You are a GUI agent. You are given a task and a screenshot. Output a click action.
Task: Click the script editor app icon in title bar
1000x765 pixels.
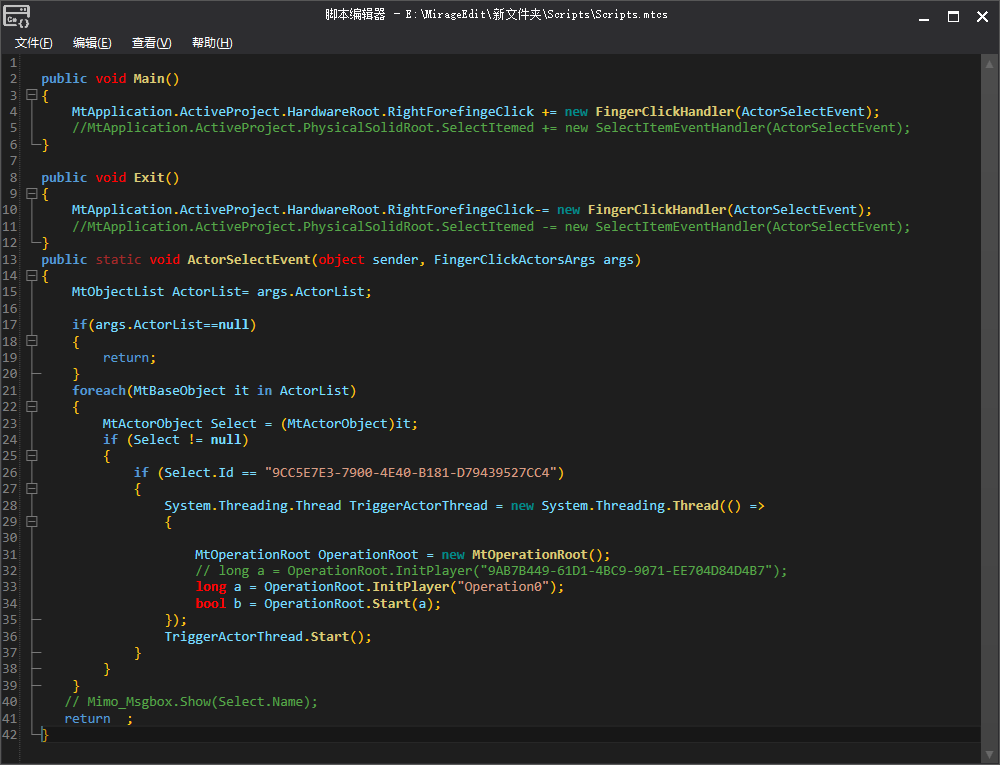pyautogui.click(x=17, y=16)
